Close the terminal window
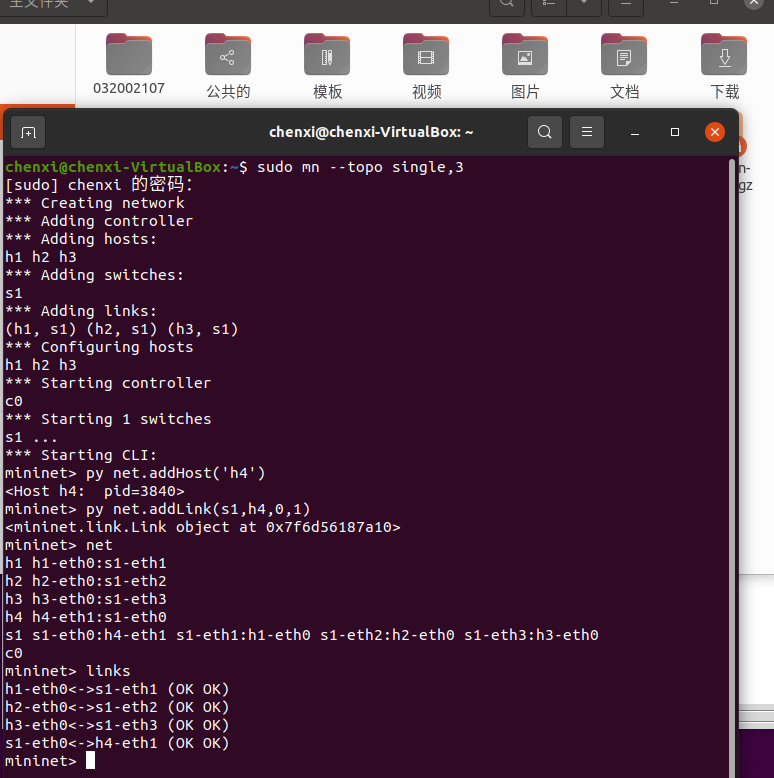The image size is (774, 778). point(715,132)
